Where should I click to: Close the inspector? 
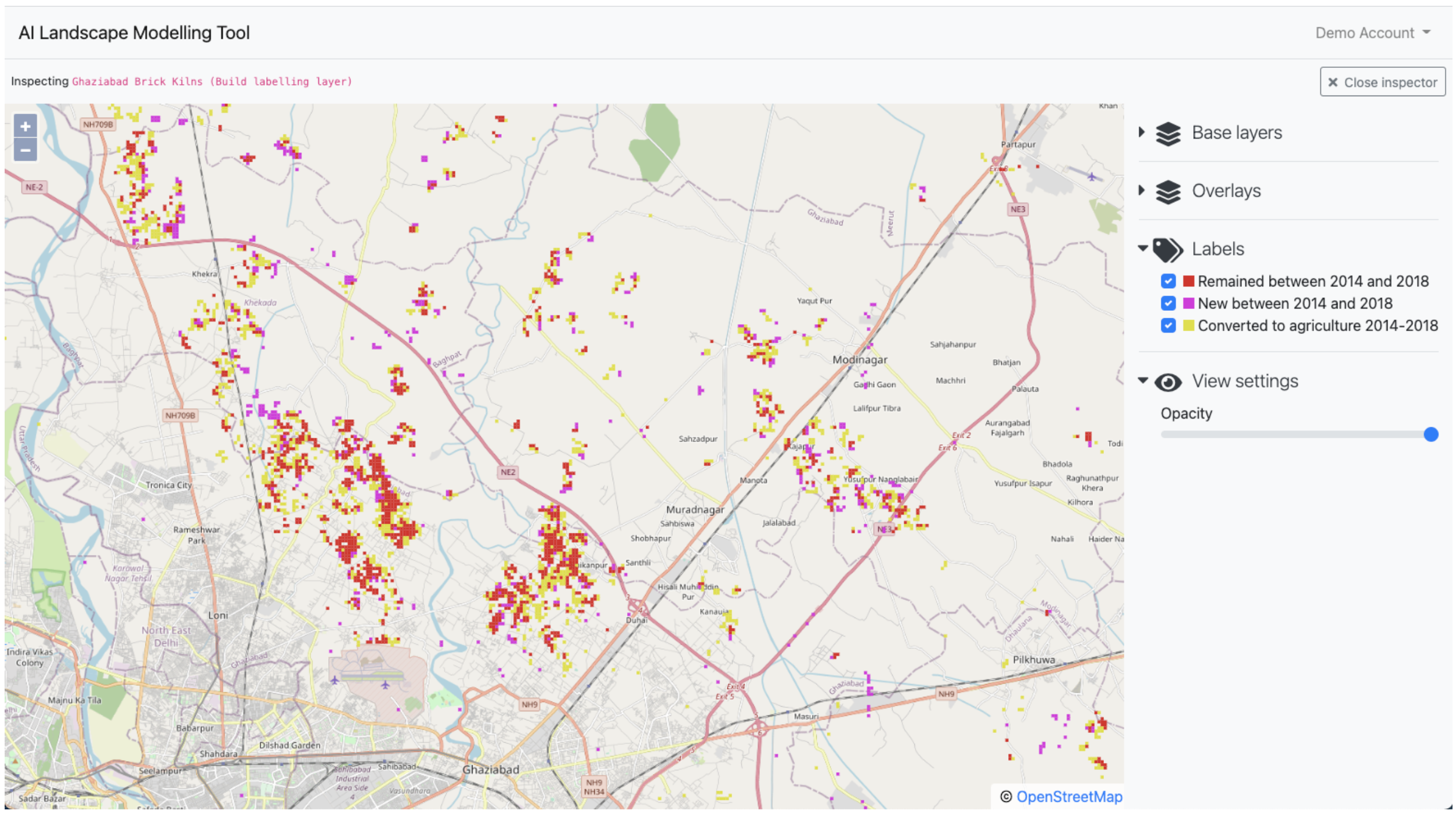1382,82
